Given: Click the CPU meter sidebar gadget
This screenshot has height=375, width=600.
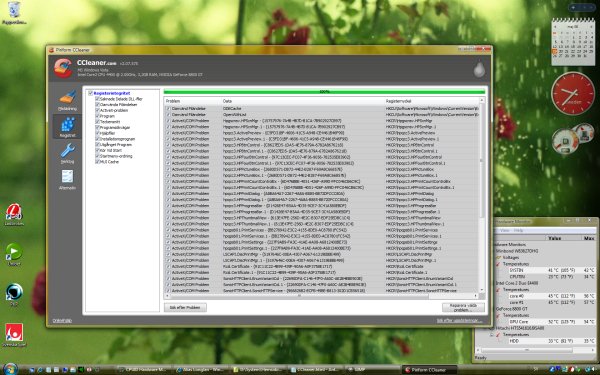Looking at the screenshot, I should point(572,139).
